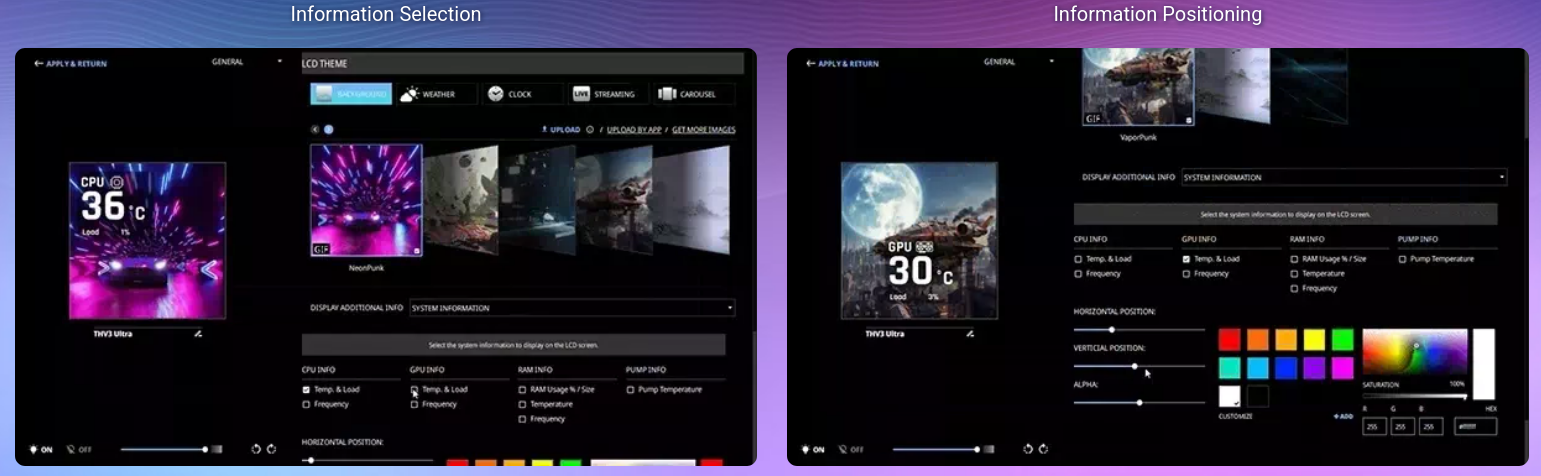1541x476 pixels.
Task: Click the Upload By App link
Action: [635, 129]
